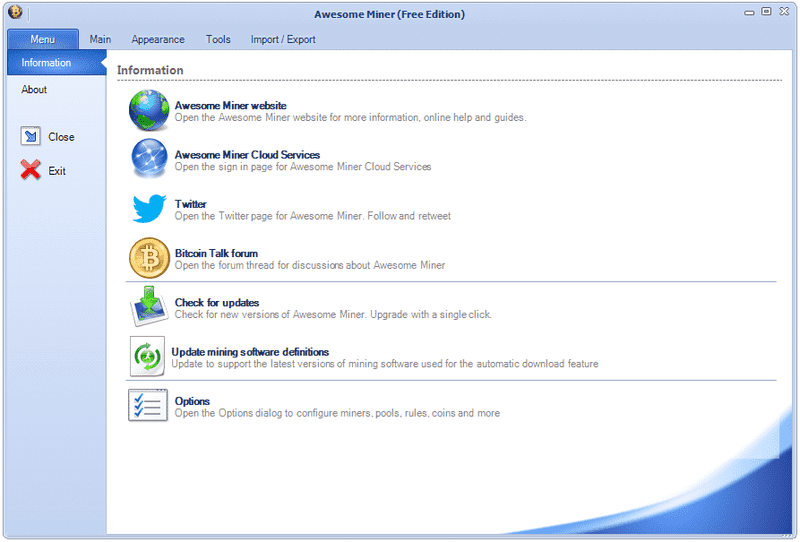
Task: Click the blue Close arrow icon
Action: click(31, 137)
